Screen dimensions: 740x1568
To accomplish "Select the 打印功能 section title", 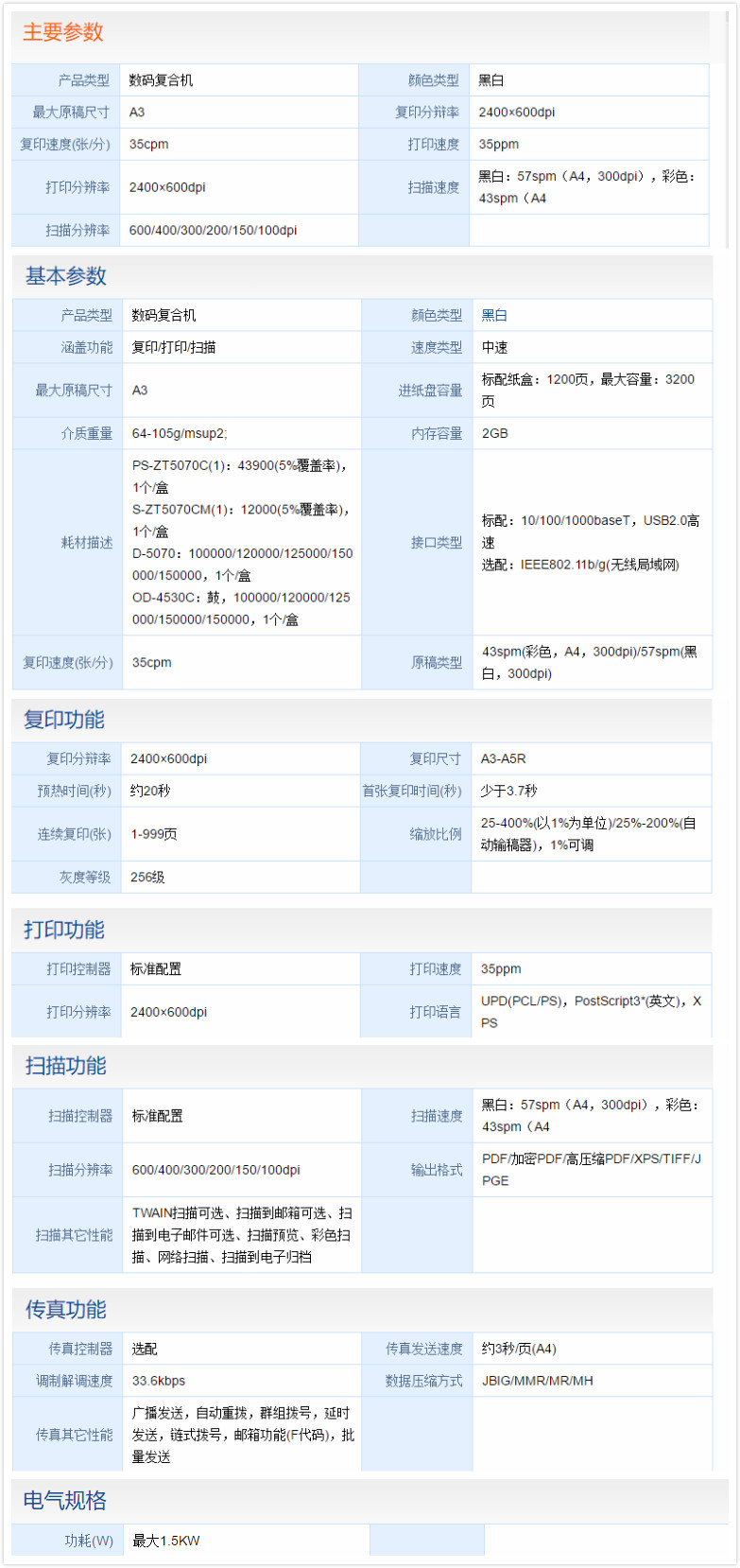I will pyautogui.click(x=63, y=930).
